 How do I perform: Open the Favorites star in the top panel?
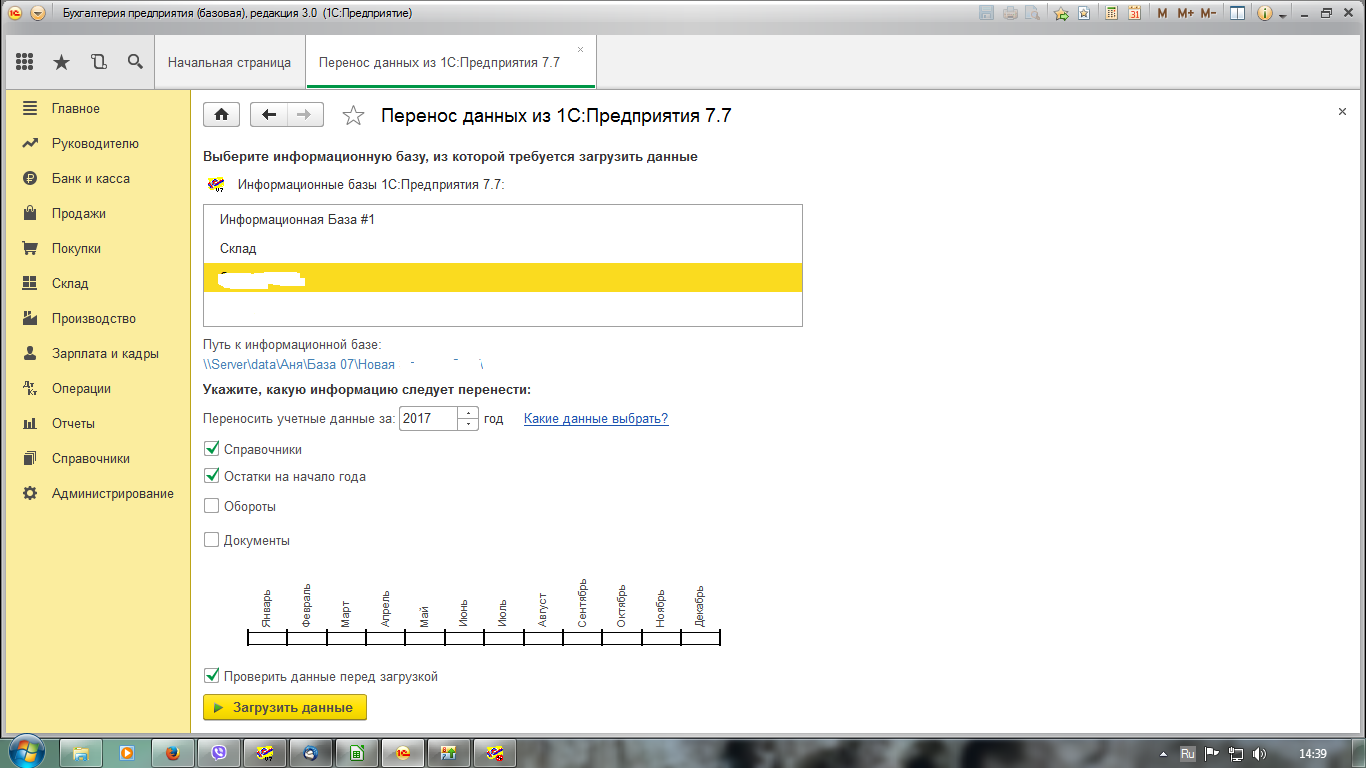62,62
